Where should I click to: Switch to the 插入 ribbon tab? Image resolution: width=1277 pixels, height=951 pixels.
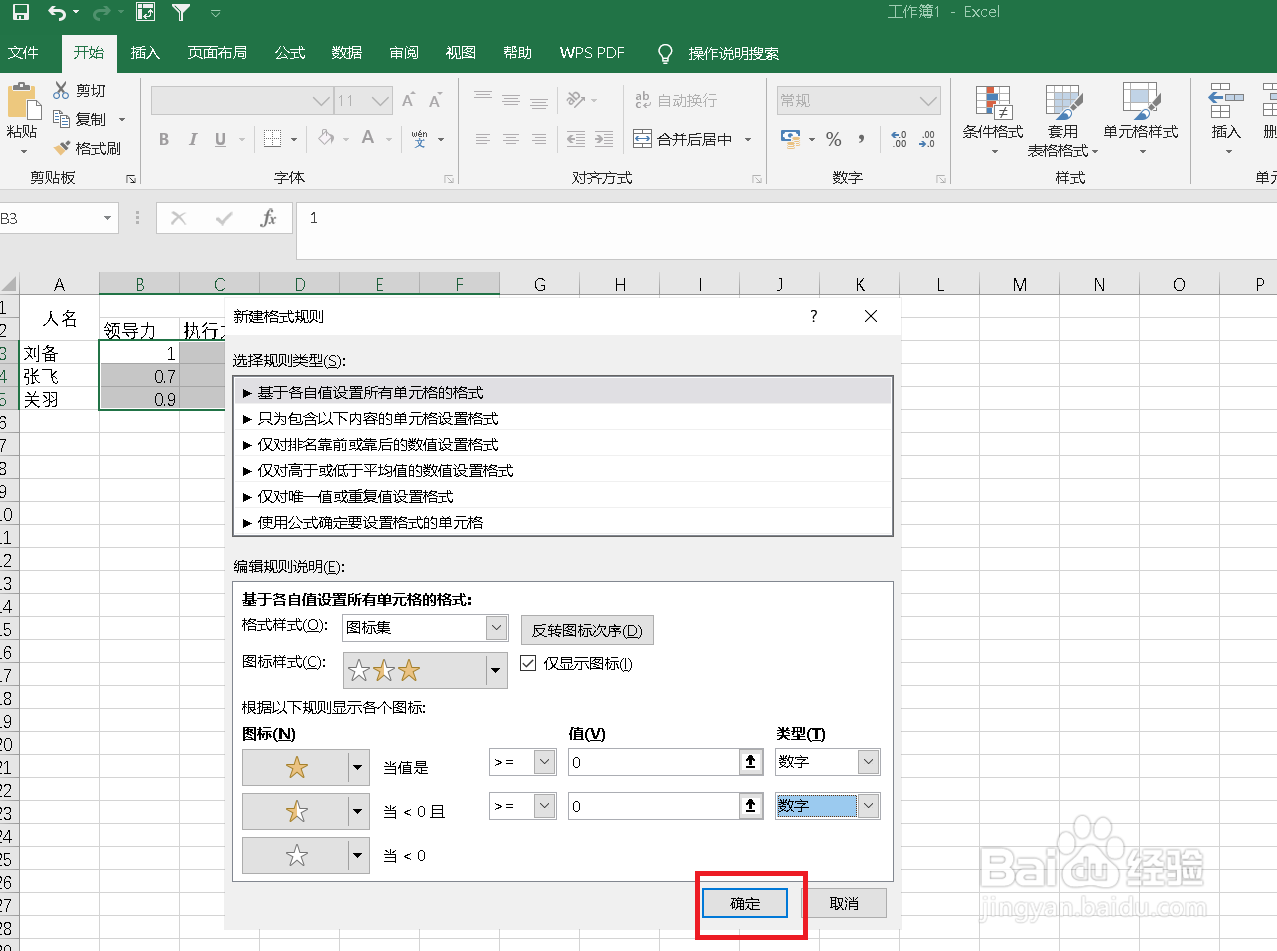(145, 53)
